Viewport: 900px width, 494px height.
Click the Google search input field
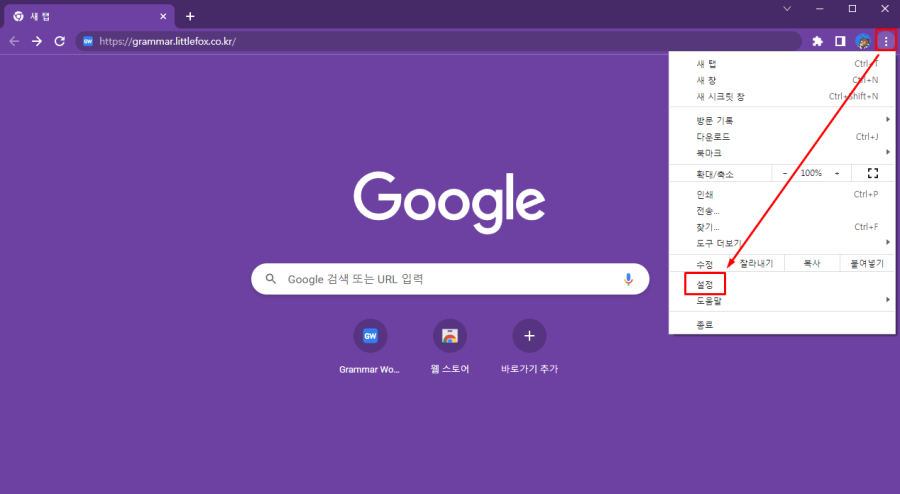coord(450,279)
